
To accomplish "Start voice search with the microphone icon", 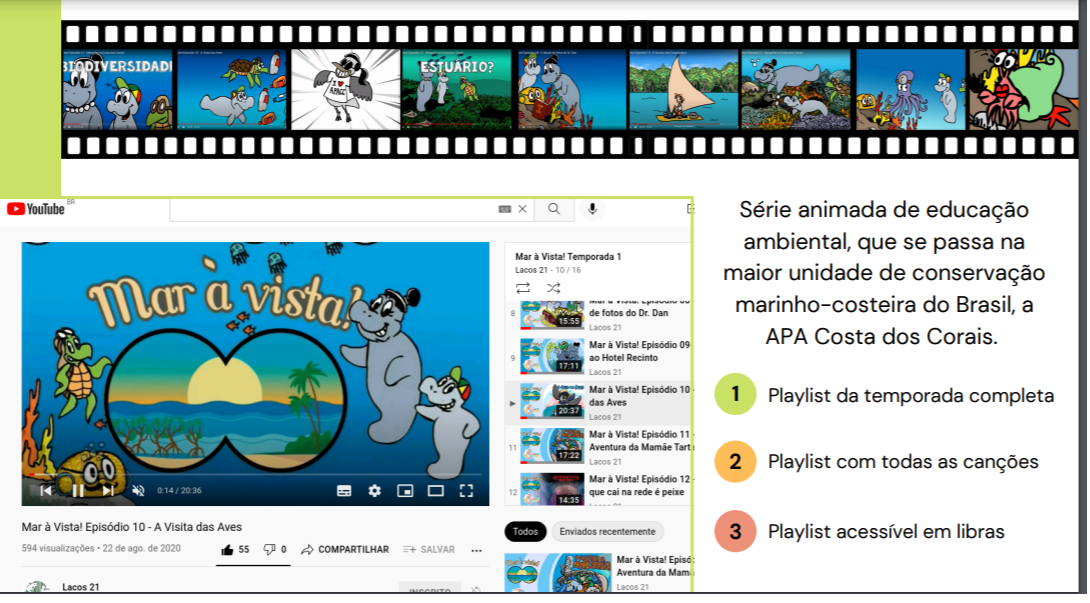I will click(x=592, y=209).
